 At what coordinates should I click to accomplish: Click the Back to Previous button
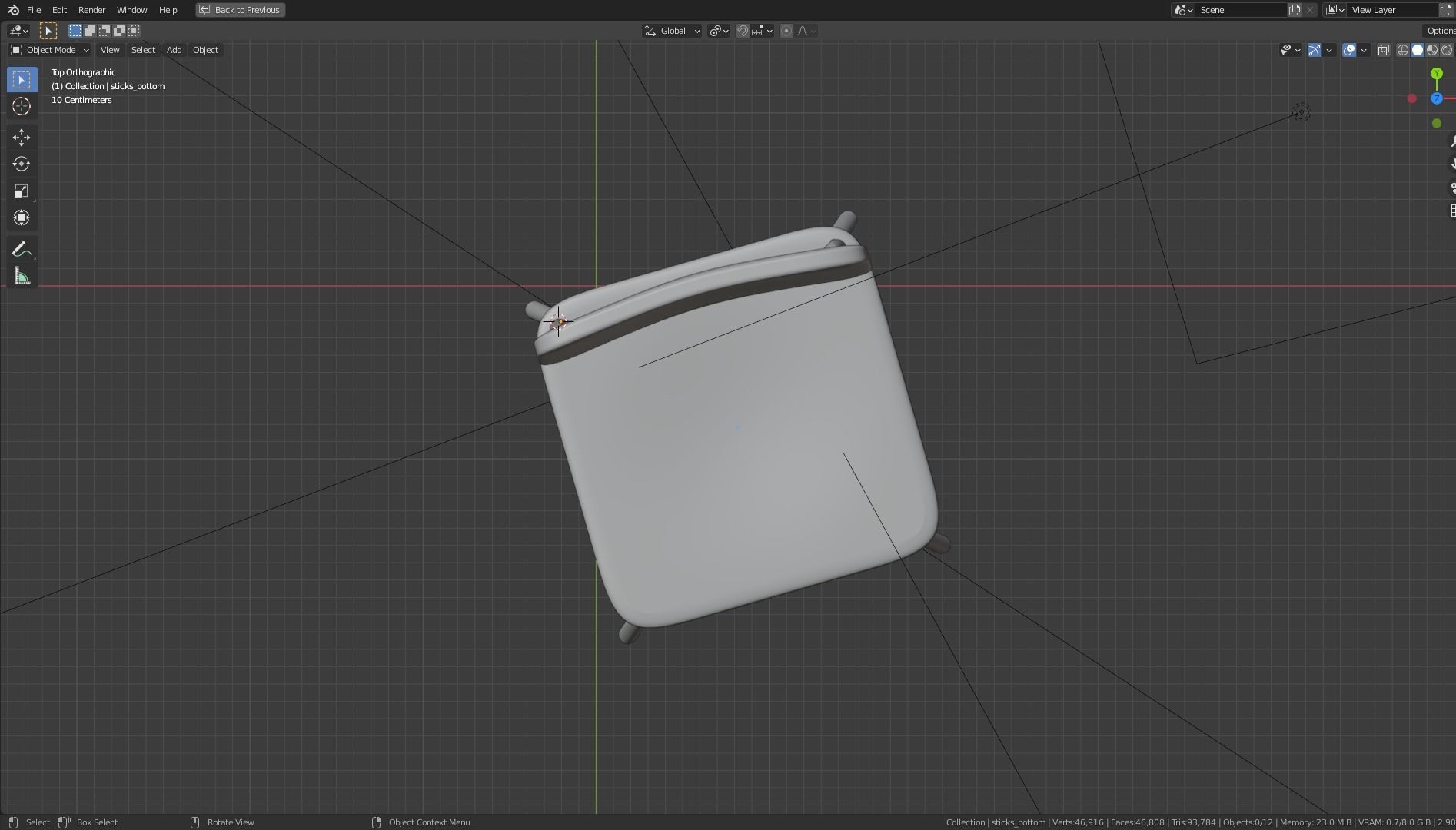click(x=240, y=10)
